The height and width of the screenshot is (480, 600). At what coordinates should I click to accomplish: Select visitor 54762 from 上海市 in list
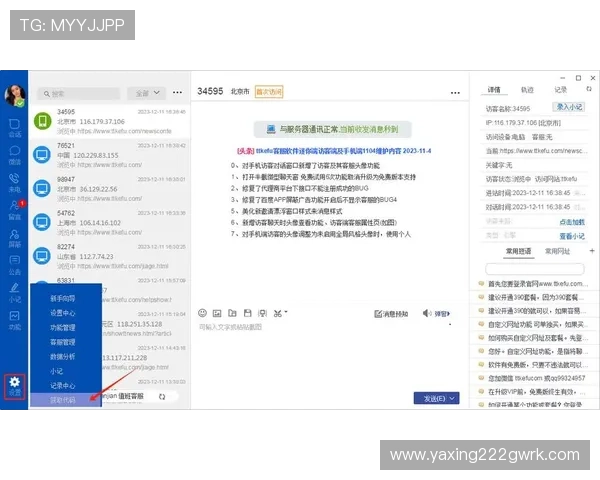110,222
